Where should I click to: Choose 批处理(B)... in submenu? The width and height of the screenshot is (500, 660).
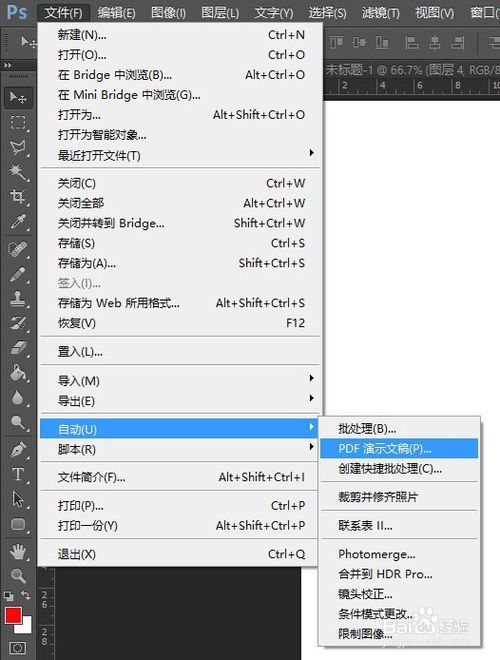click(x=399, y=428)
